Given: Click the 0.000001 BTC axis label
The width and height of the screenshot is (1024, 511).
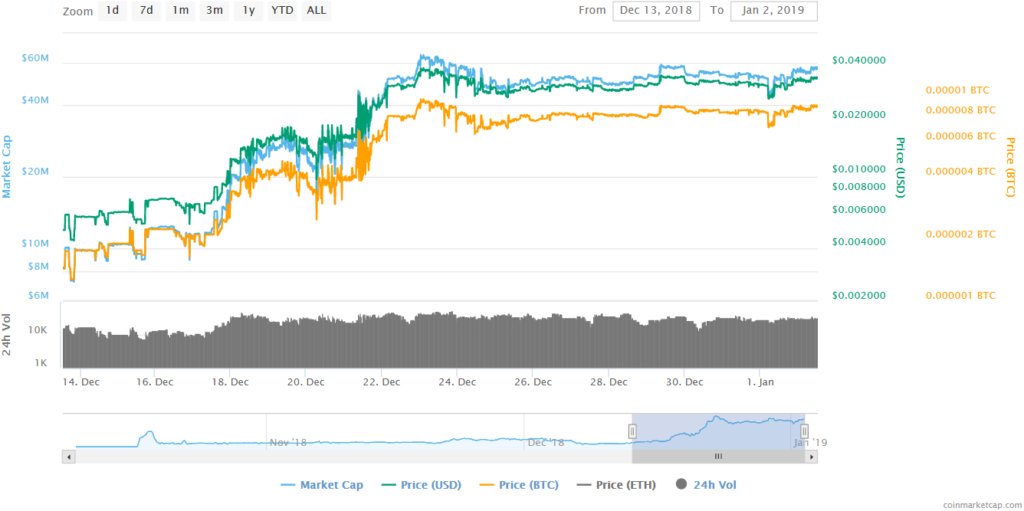Looking at the screenshot, I should (x=961, y=295).
